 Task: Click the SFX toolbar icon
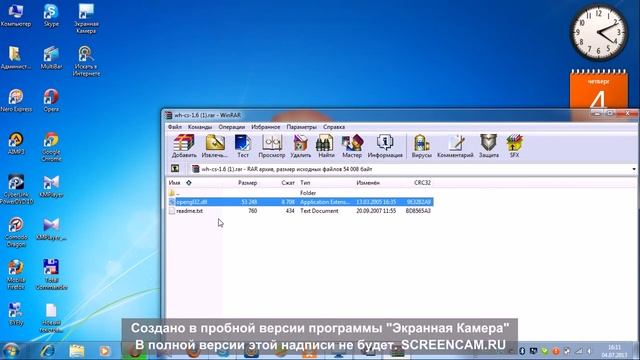[514, 146]
